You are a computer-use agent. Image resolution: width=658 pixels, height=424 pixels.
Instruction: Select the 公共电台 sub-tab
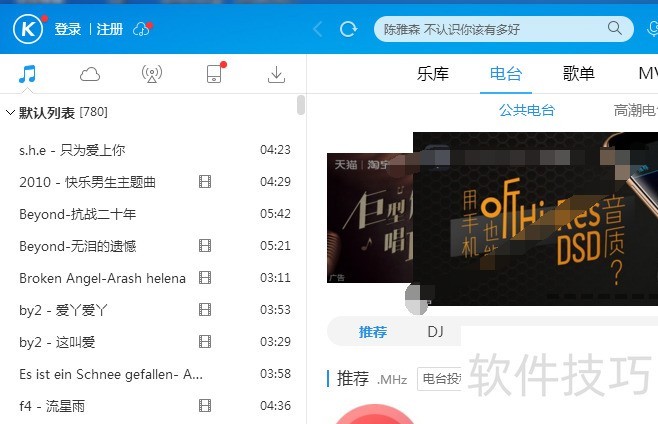527,110
